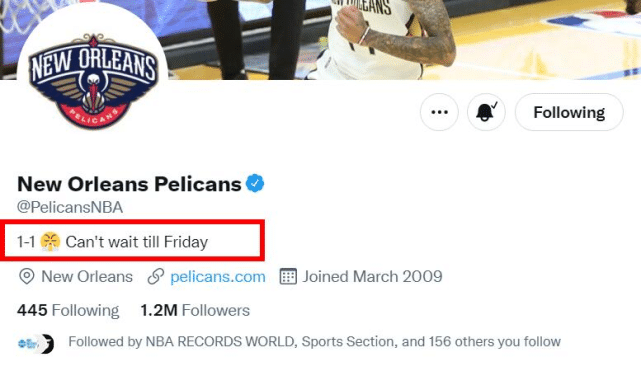Open the pelicans.com website link

[217, 277]
